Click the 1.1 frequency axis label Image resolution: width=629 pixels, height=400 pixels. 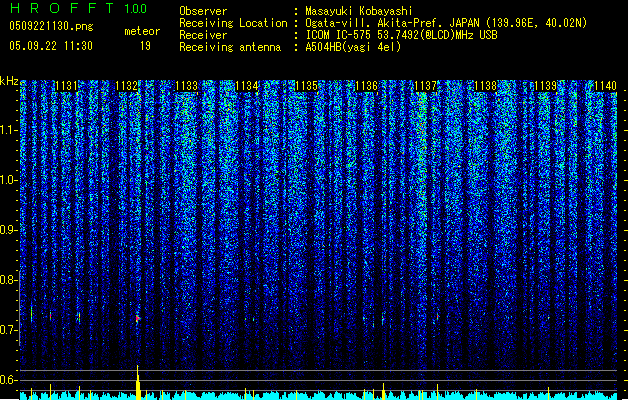[8, 130]
